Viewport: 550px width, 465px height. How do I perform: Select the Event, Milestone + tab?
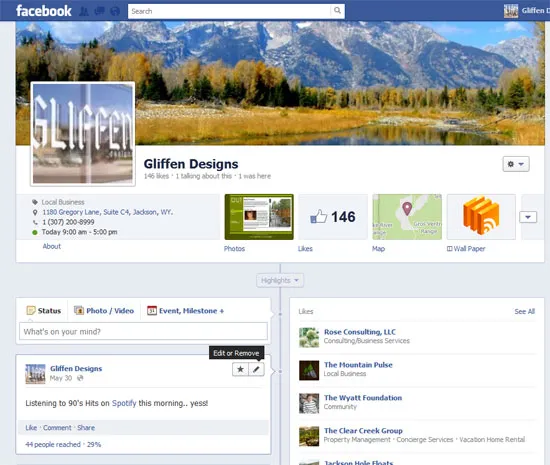[186, 311]
